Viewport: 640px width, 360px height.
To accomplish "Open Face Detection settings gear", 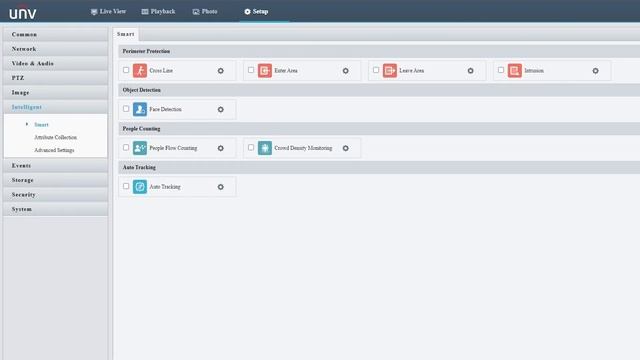I will pos(220,109).
